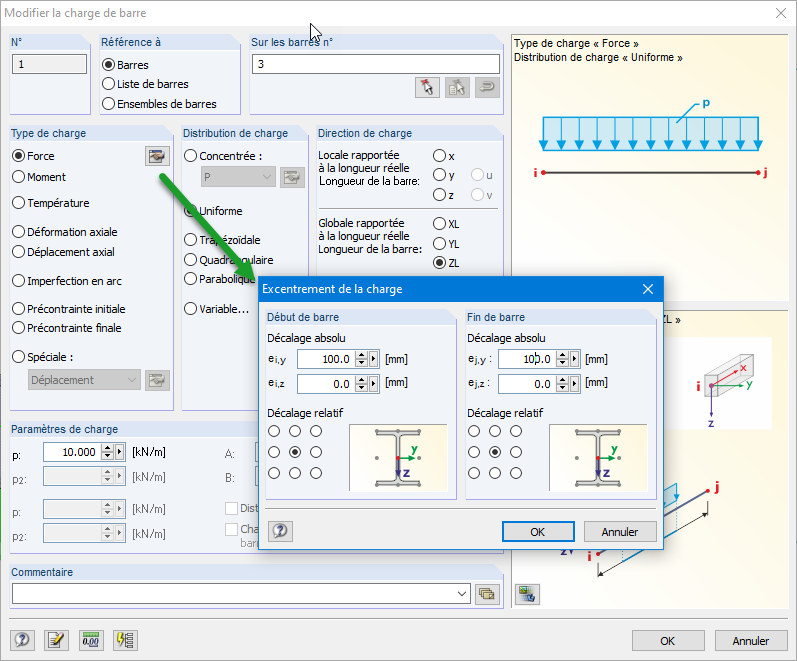
Task: Click the I-section diagram under Début de barre
Action: click(398, 458)
